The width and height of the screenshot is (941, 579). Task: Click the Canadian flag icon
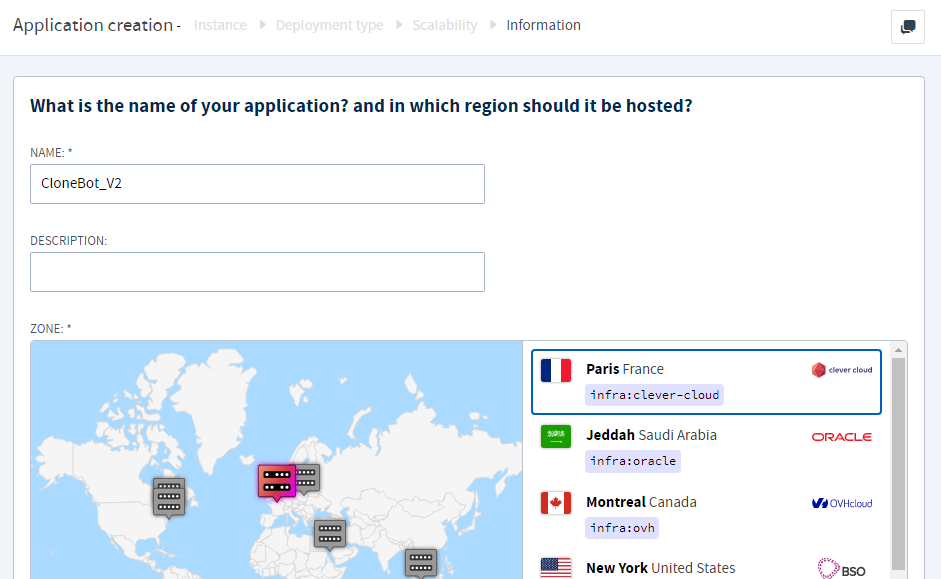pyautogui.click(x=556, y=503)
